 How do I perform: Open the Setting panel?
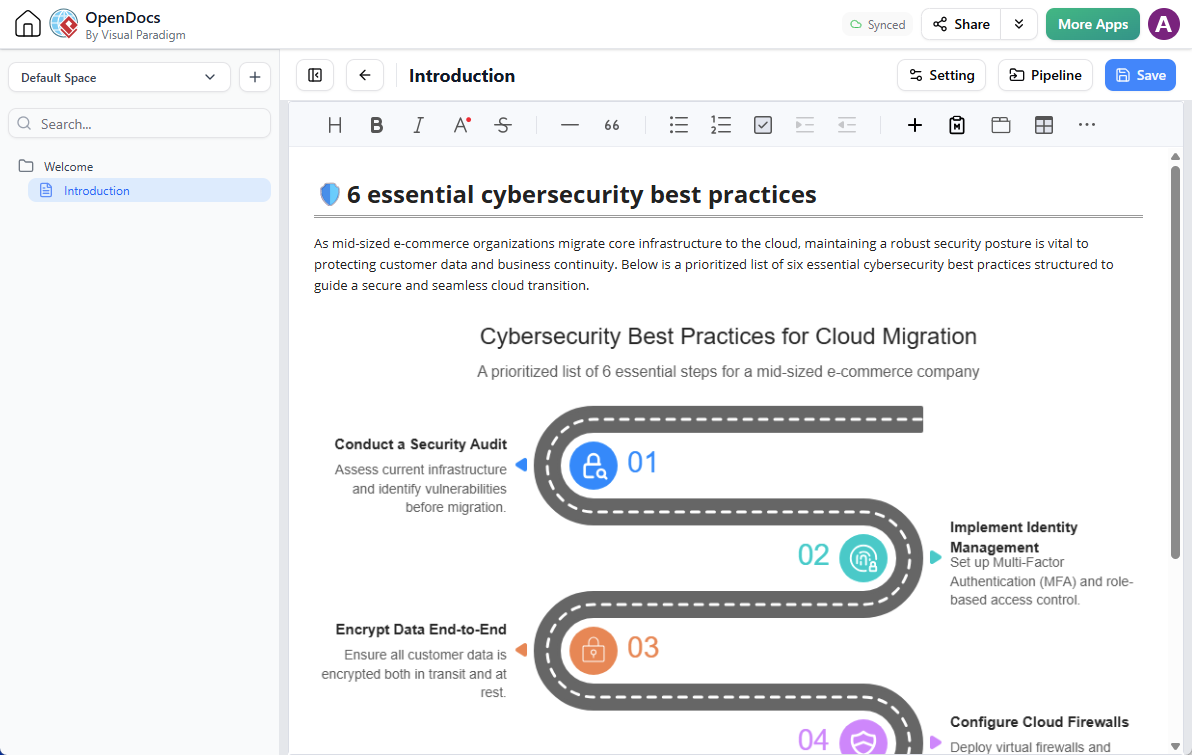click(x=941, y=75)
